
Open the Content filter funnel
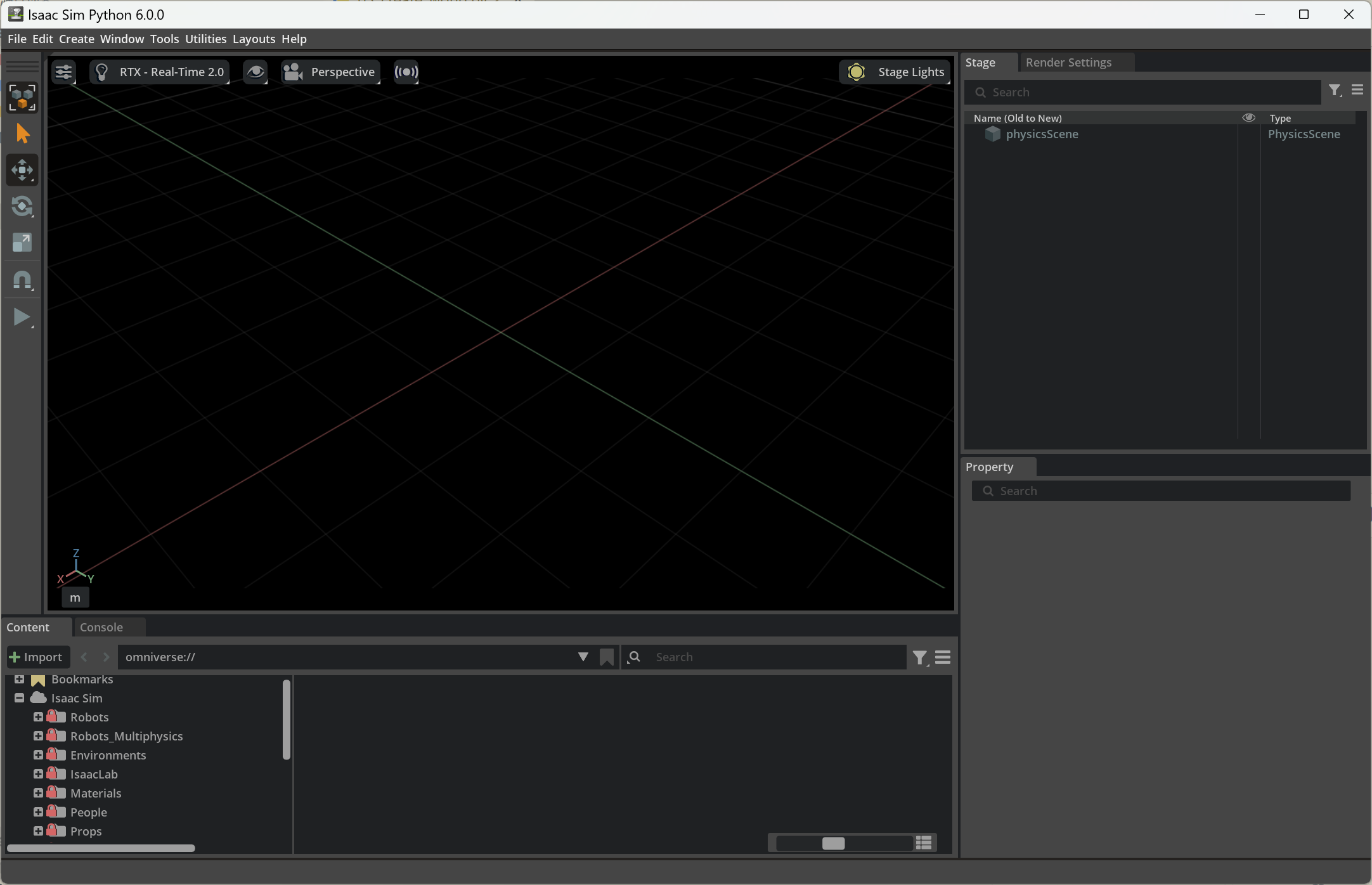pyautogui.click(x=919, y=657)
